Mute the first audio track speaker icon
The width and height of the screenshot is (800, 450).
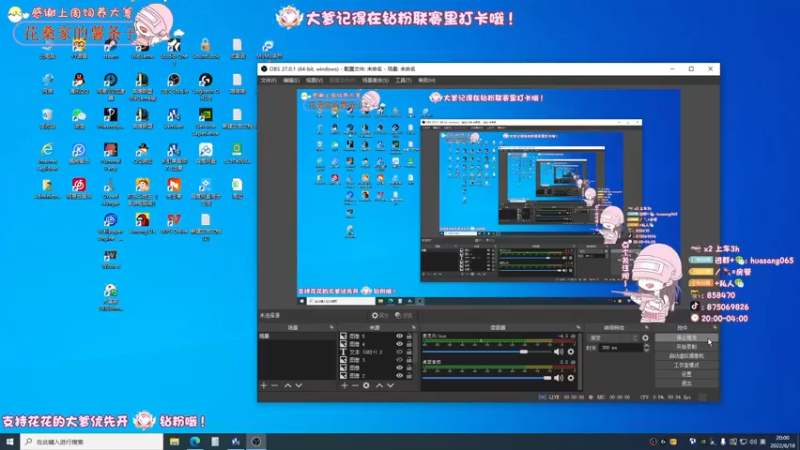point(559,352)
